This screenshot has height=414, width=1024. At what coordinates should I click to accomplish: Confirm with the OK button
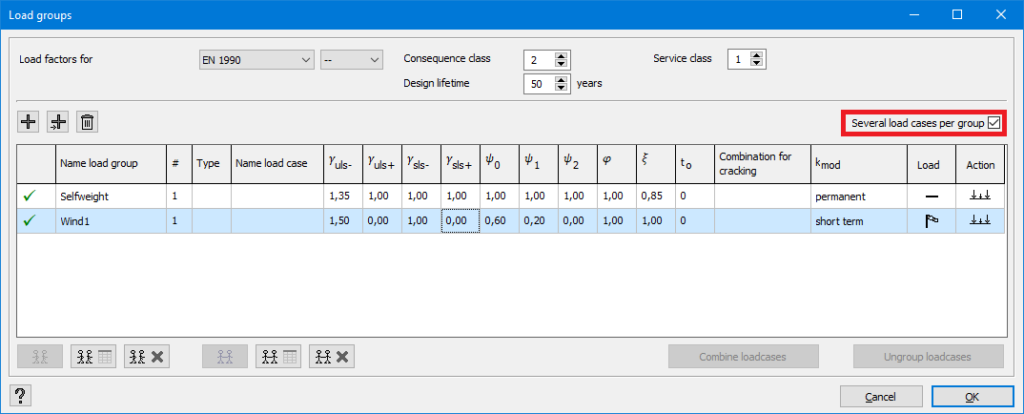point(972,396)
